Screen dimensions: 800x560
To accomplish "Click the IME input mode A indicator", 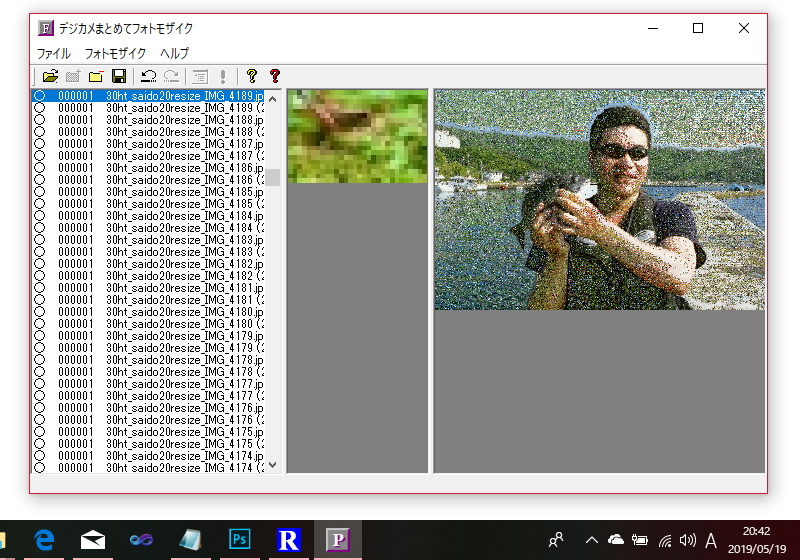I will (711, 540).
